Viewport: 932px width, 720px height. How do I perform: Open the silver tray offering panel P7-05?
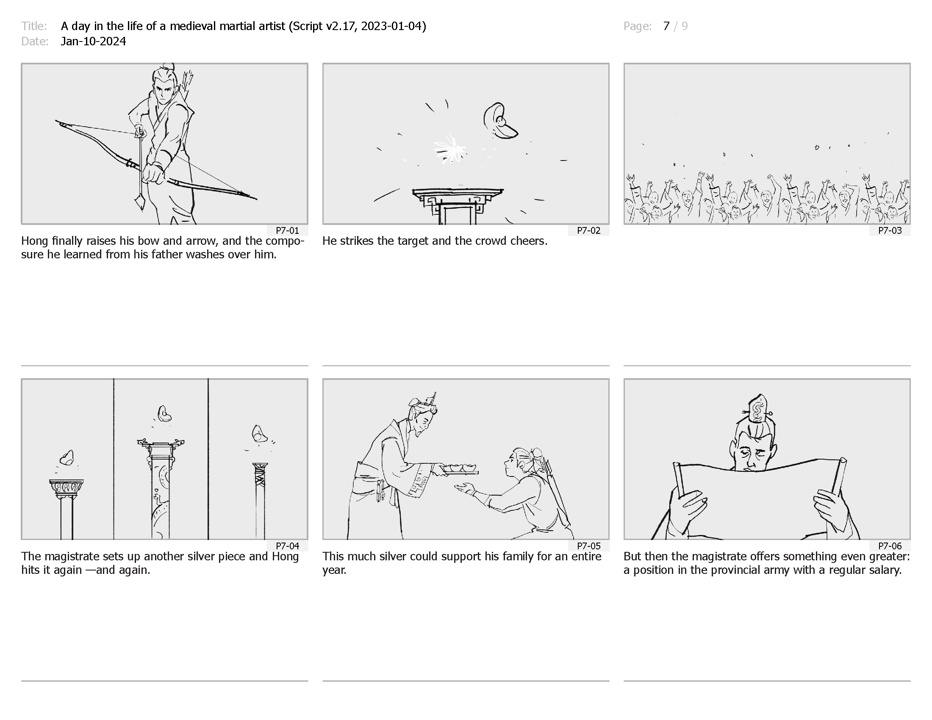(466, 459)
